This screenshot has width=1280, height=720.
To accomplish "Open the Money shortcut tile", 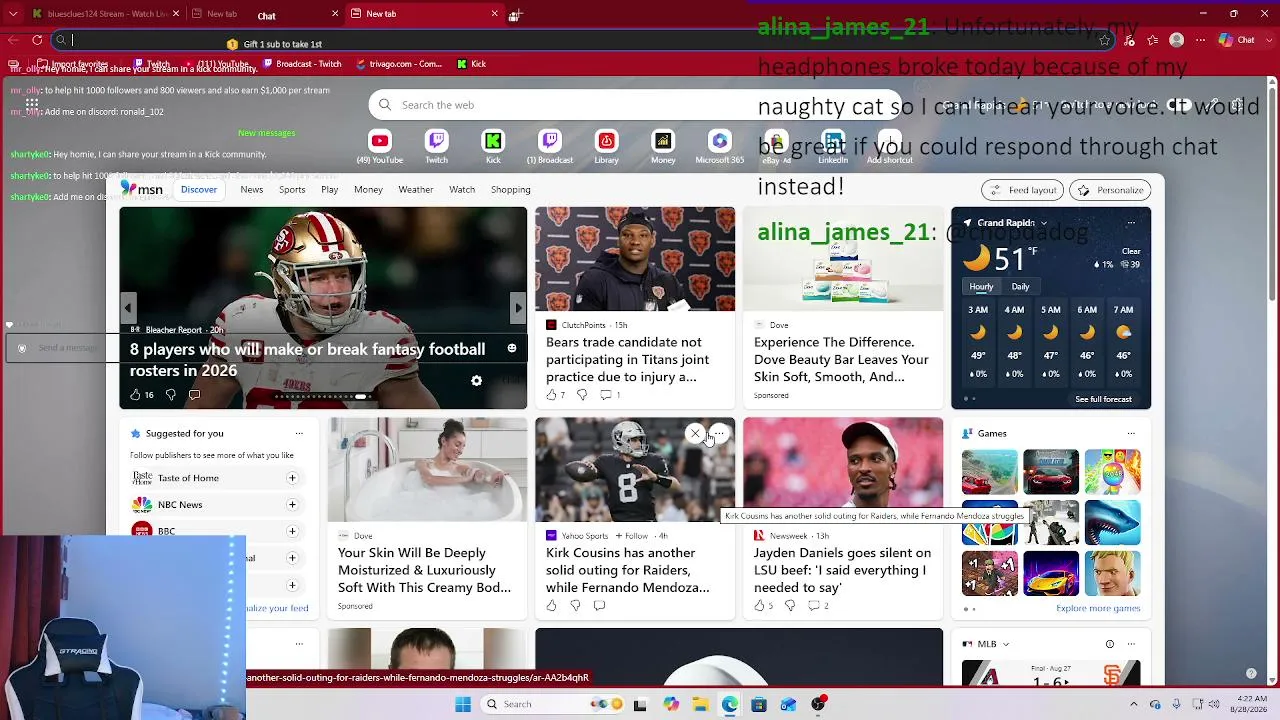I will pos(663,146).
